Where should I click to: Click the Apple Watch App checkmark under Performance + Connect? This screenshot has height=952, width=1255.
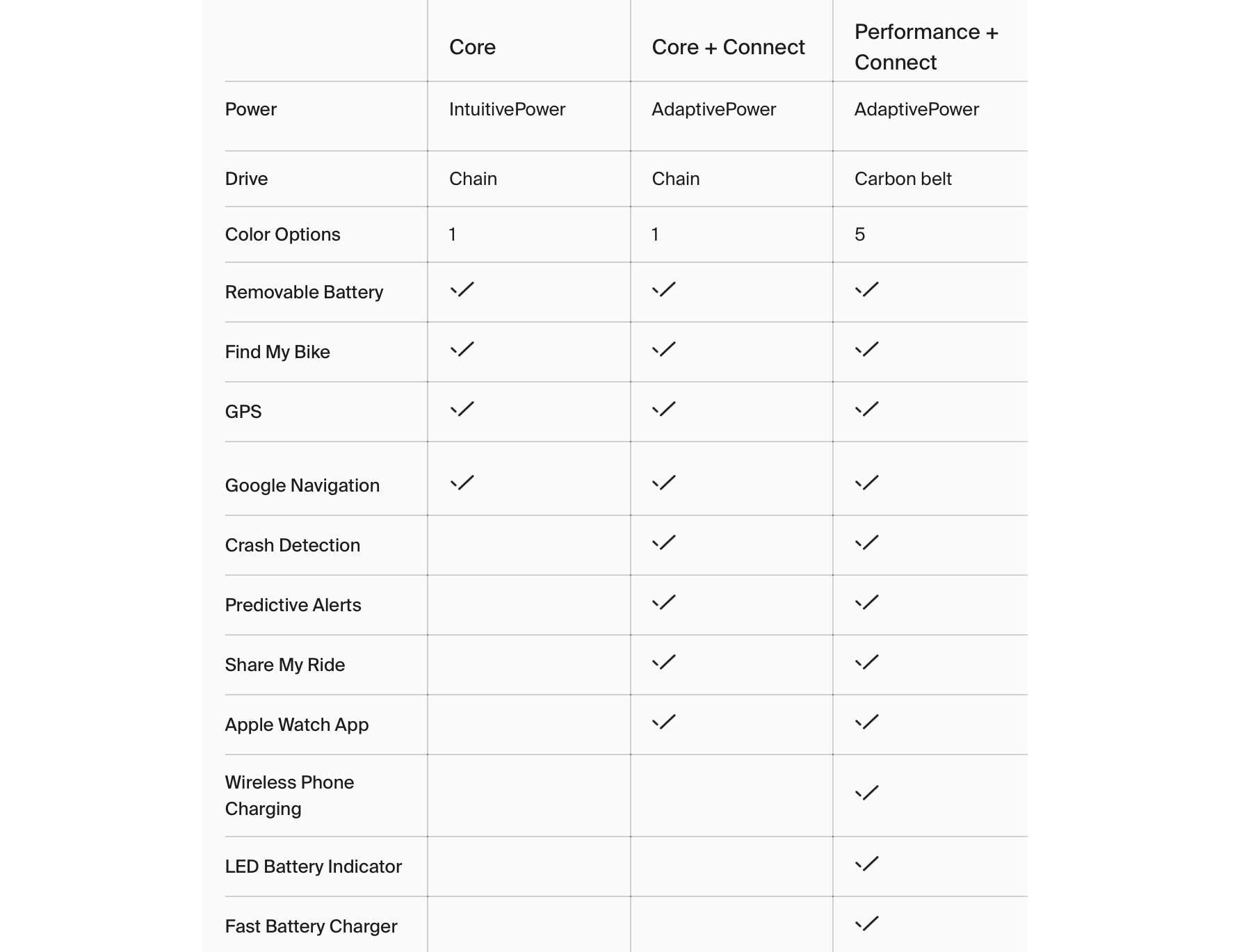[866, 722]
